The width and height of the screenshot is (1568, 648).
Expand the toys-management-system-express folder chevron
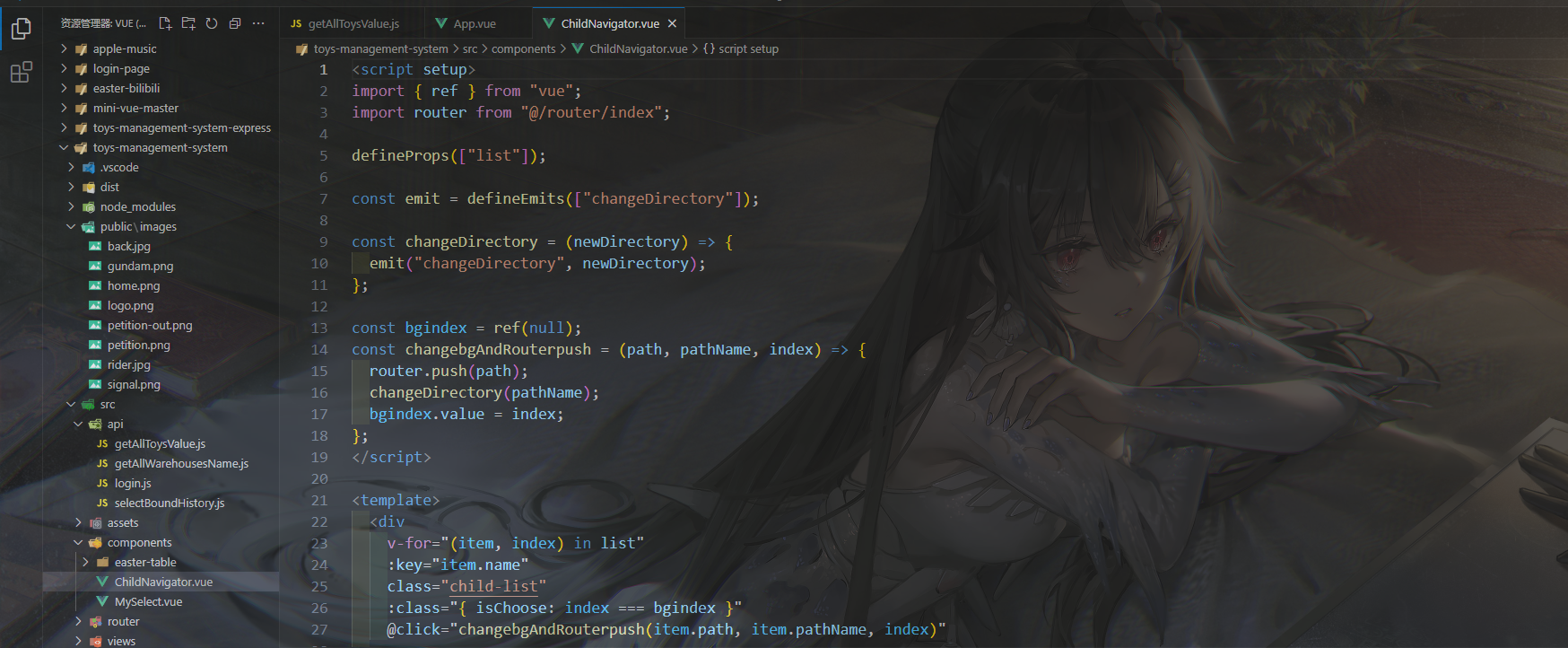point(64,127)
